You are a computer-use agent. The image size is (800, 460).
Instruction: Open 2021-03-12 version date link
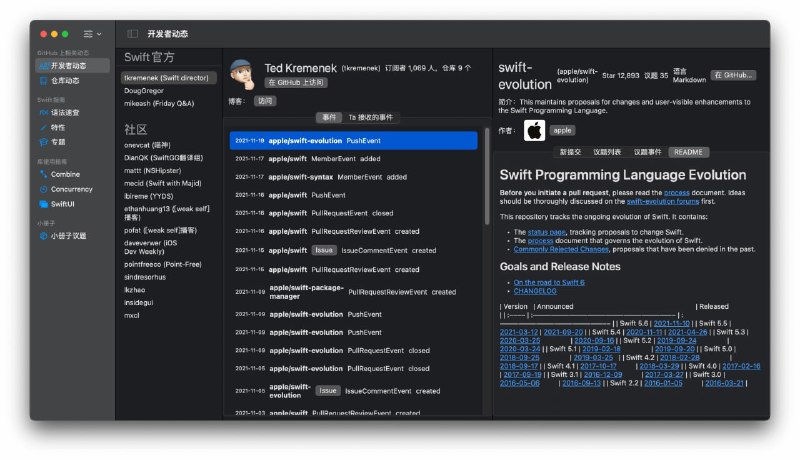click(519, 332)
